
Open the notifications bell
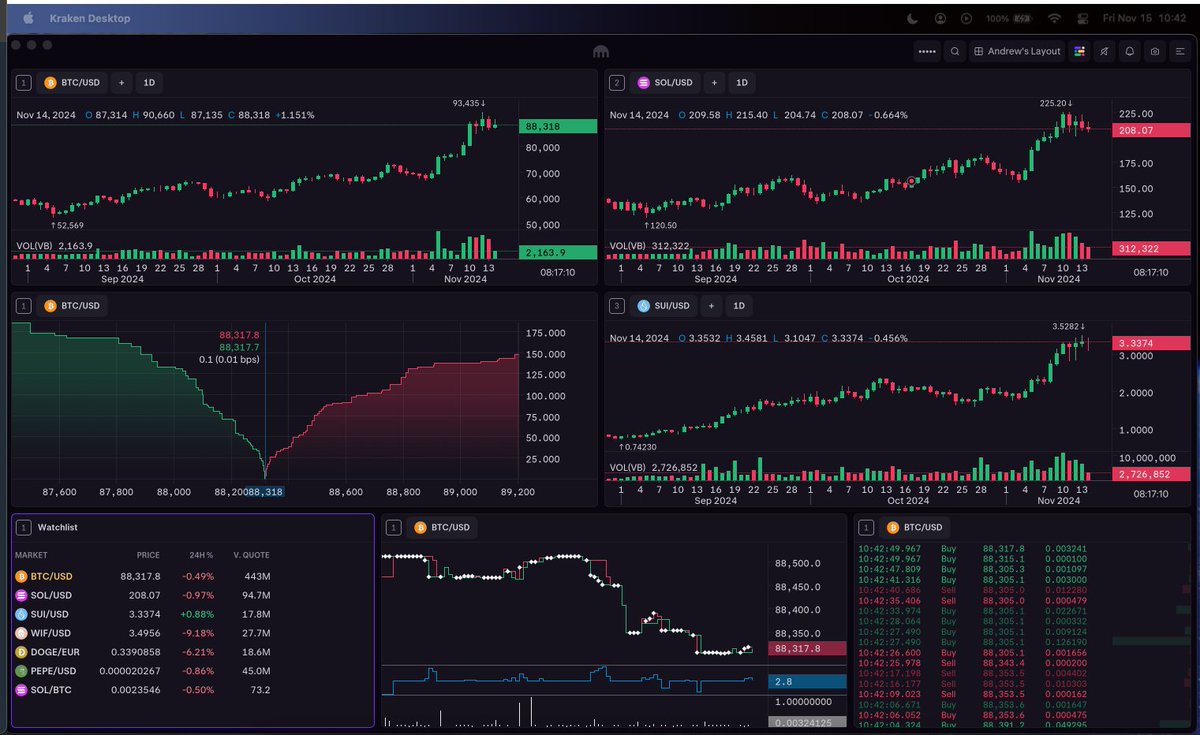(x=1130, y=51)
